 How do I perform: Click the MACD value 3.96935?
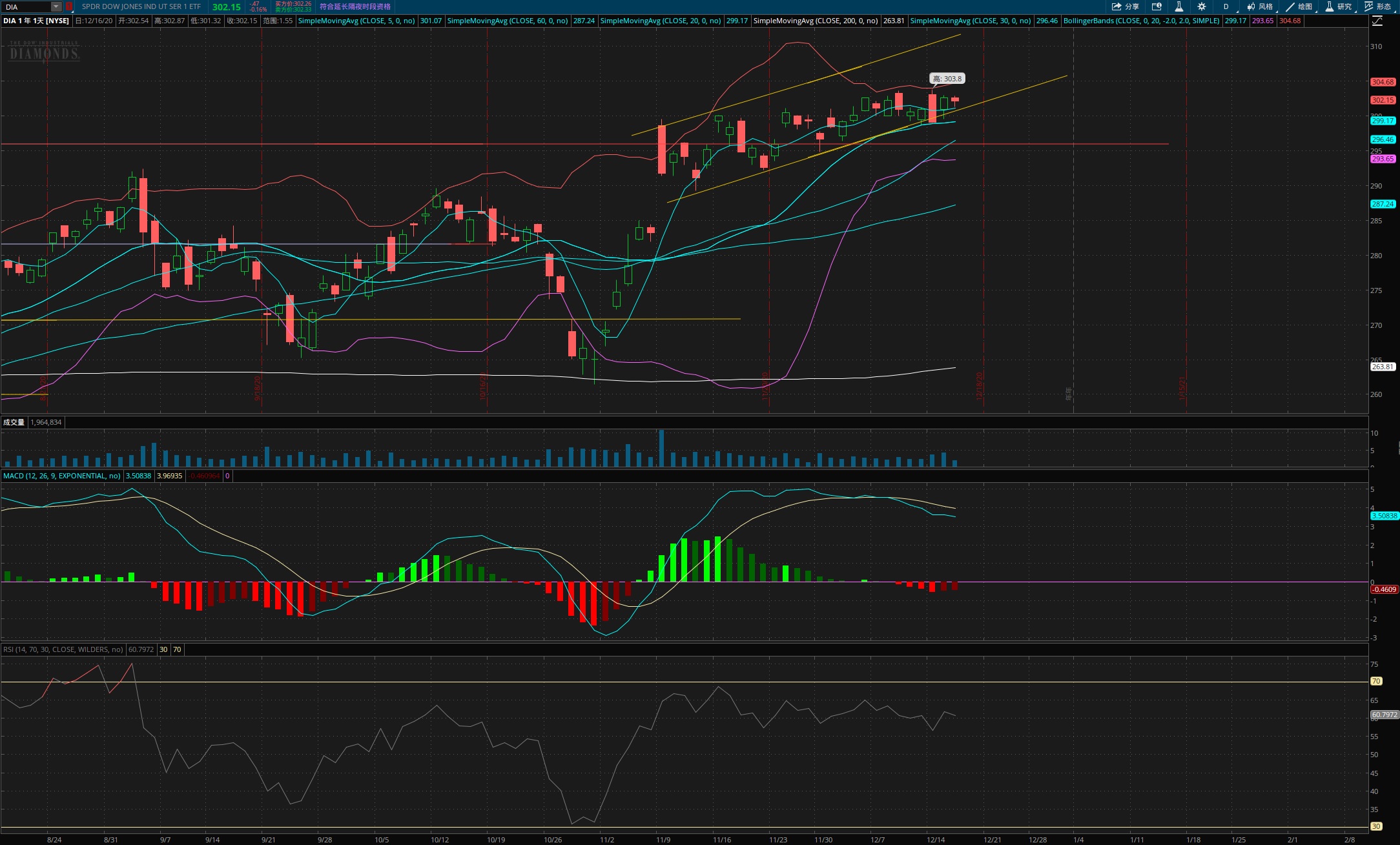click(x=170, y=476)
